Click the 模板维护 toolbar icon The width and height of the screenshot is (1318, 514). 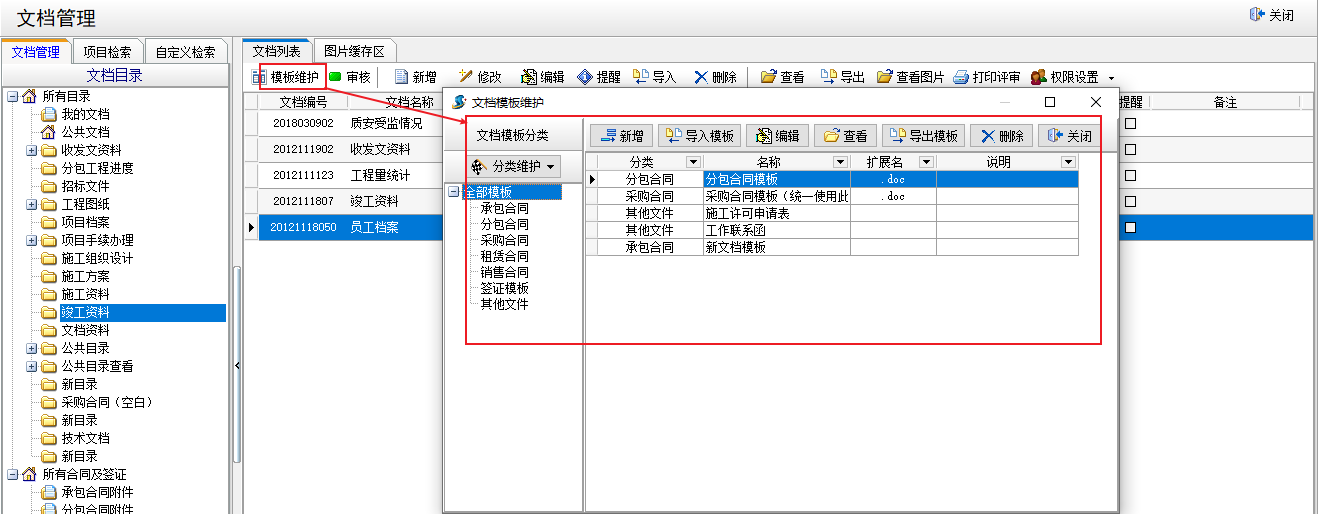261,77
